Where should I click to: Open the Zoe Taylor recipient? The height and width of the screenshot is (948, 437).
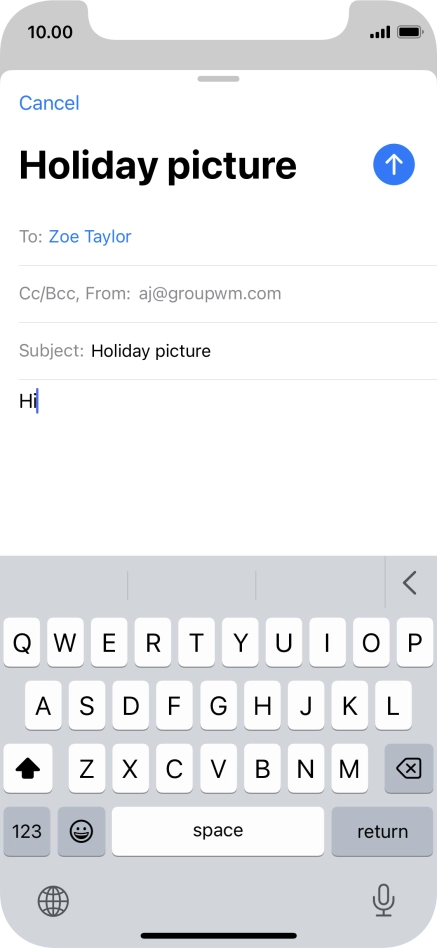coord(90,236)
